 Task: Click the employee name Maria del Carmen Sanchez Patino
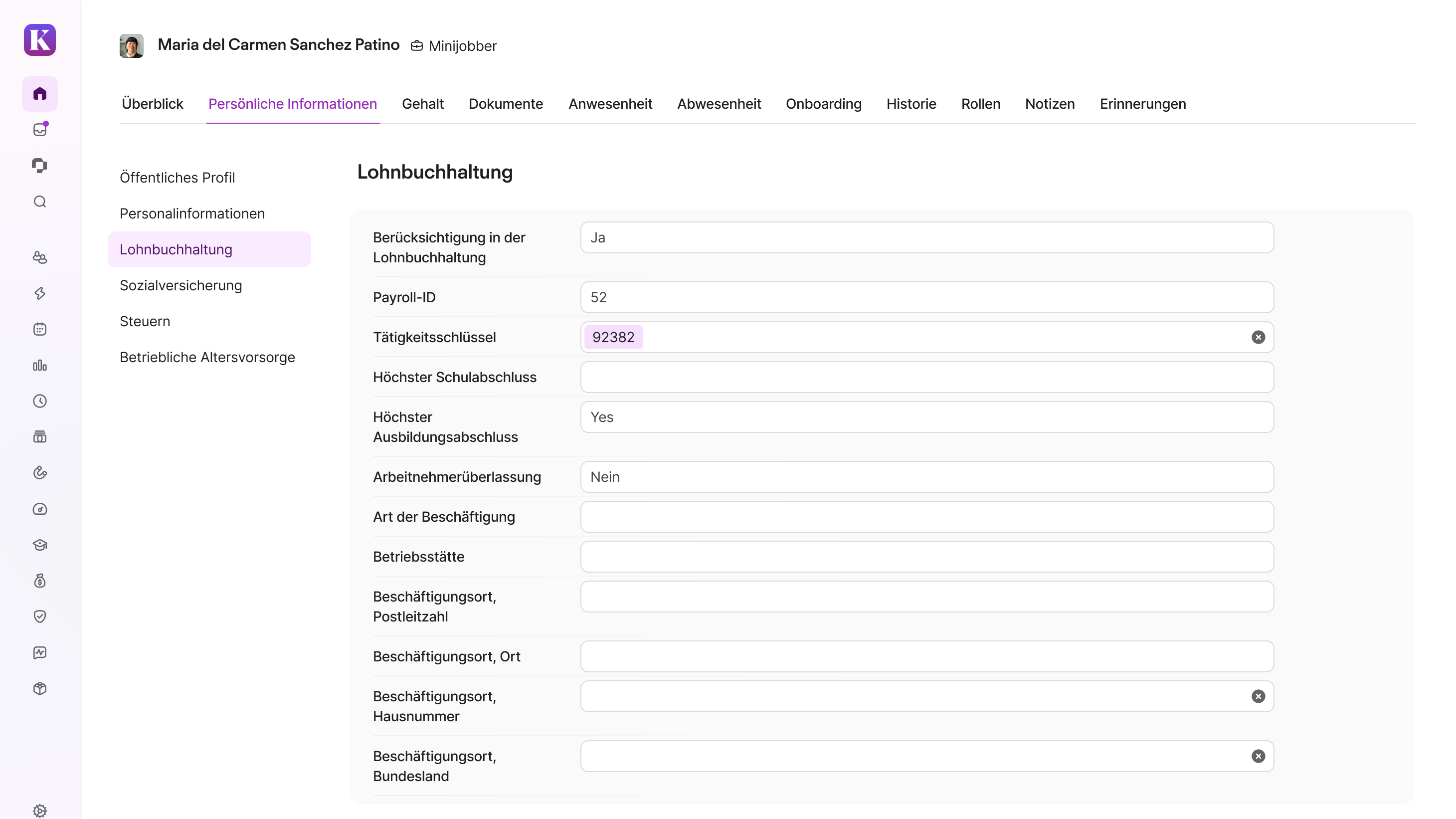[x=279, y=45]
